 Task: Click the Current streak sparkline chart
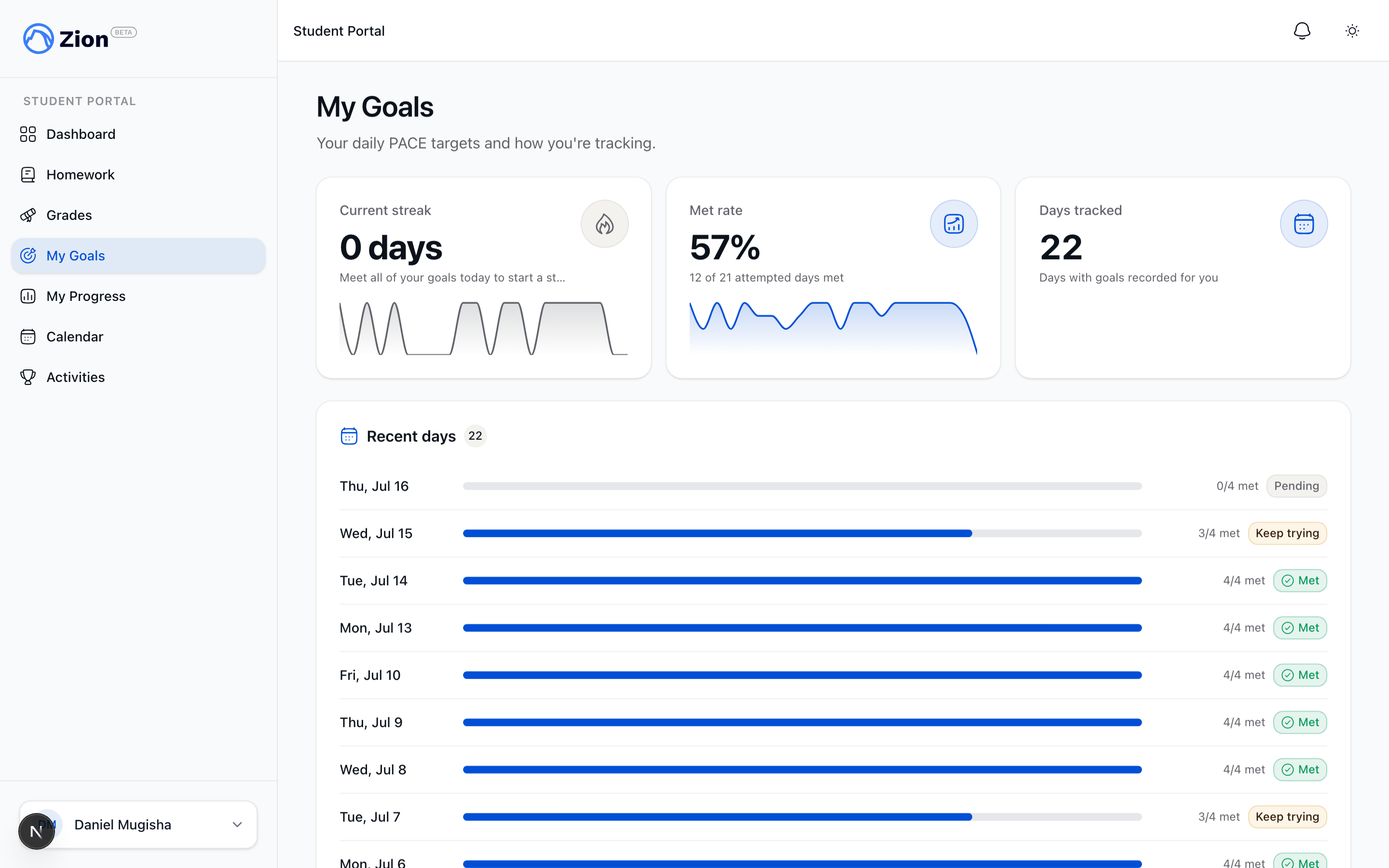(x=483, y=328)
